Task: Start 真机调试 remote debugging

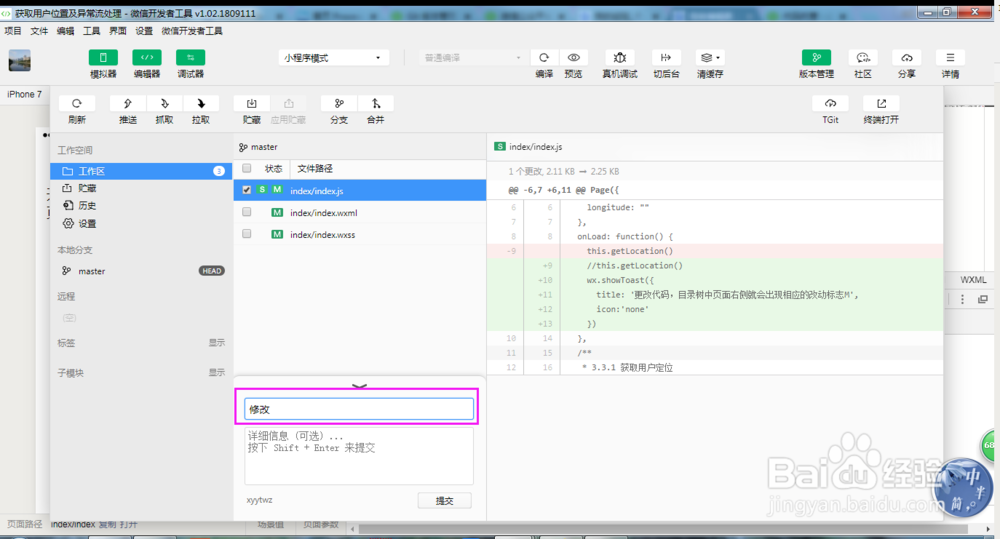Action: [x=620, y=57]
